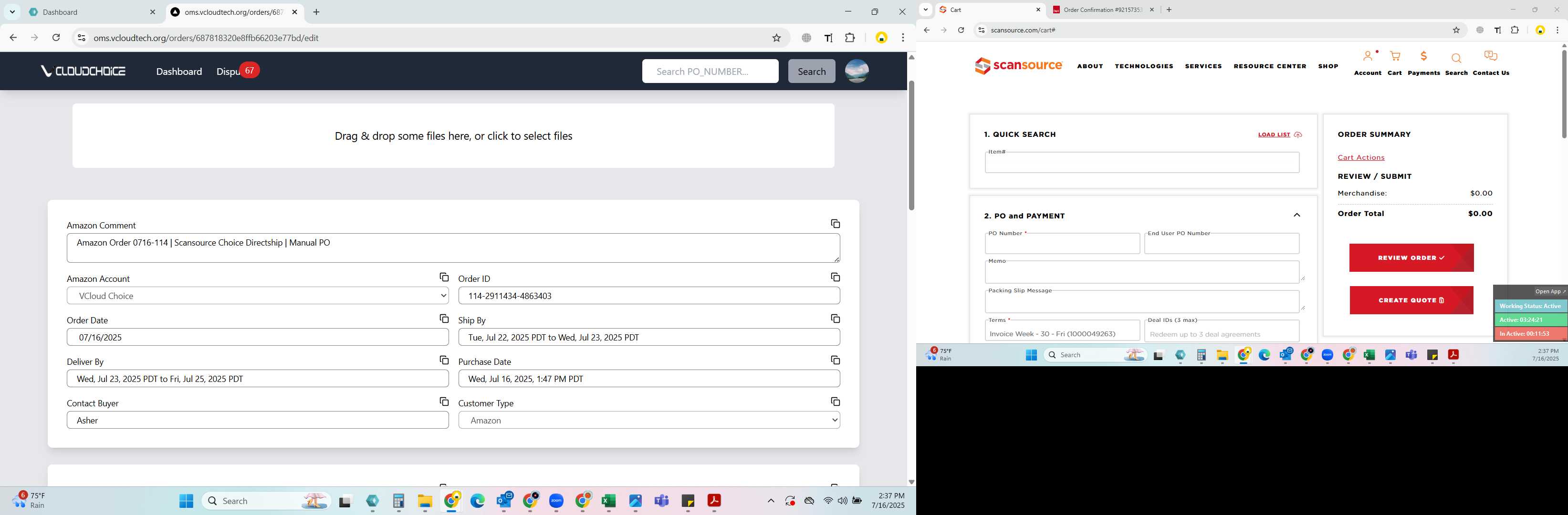Show hidden system tray icons

click(x=771, y=500)
